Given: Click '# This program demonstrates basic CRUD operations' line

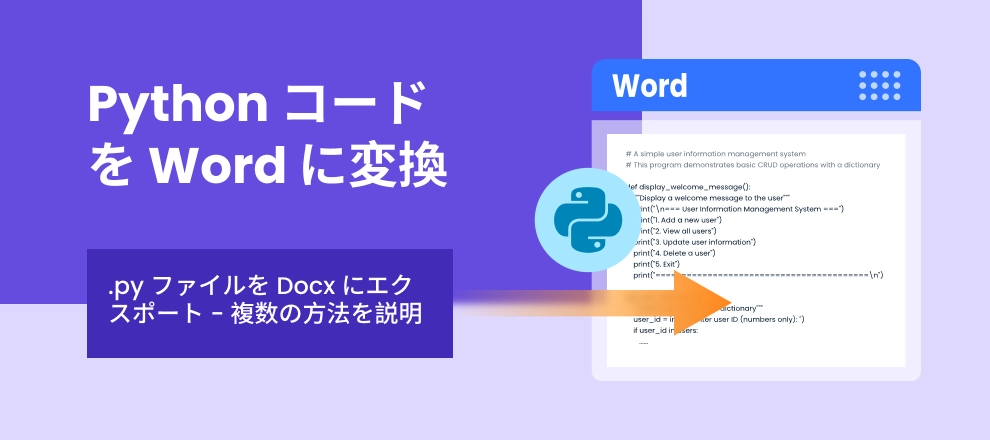Looking at the screenshot, I should (x=753, y=165).
